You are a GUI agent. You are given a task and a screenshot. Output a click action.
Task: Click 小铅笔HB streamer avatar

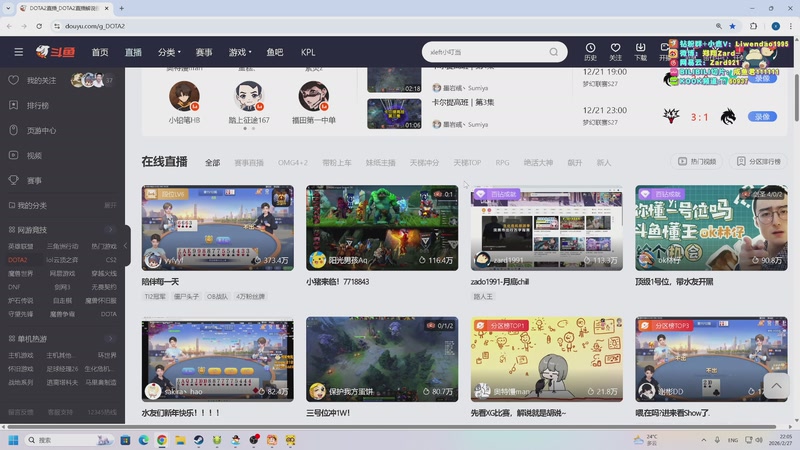184,96
